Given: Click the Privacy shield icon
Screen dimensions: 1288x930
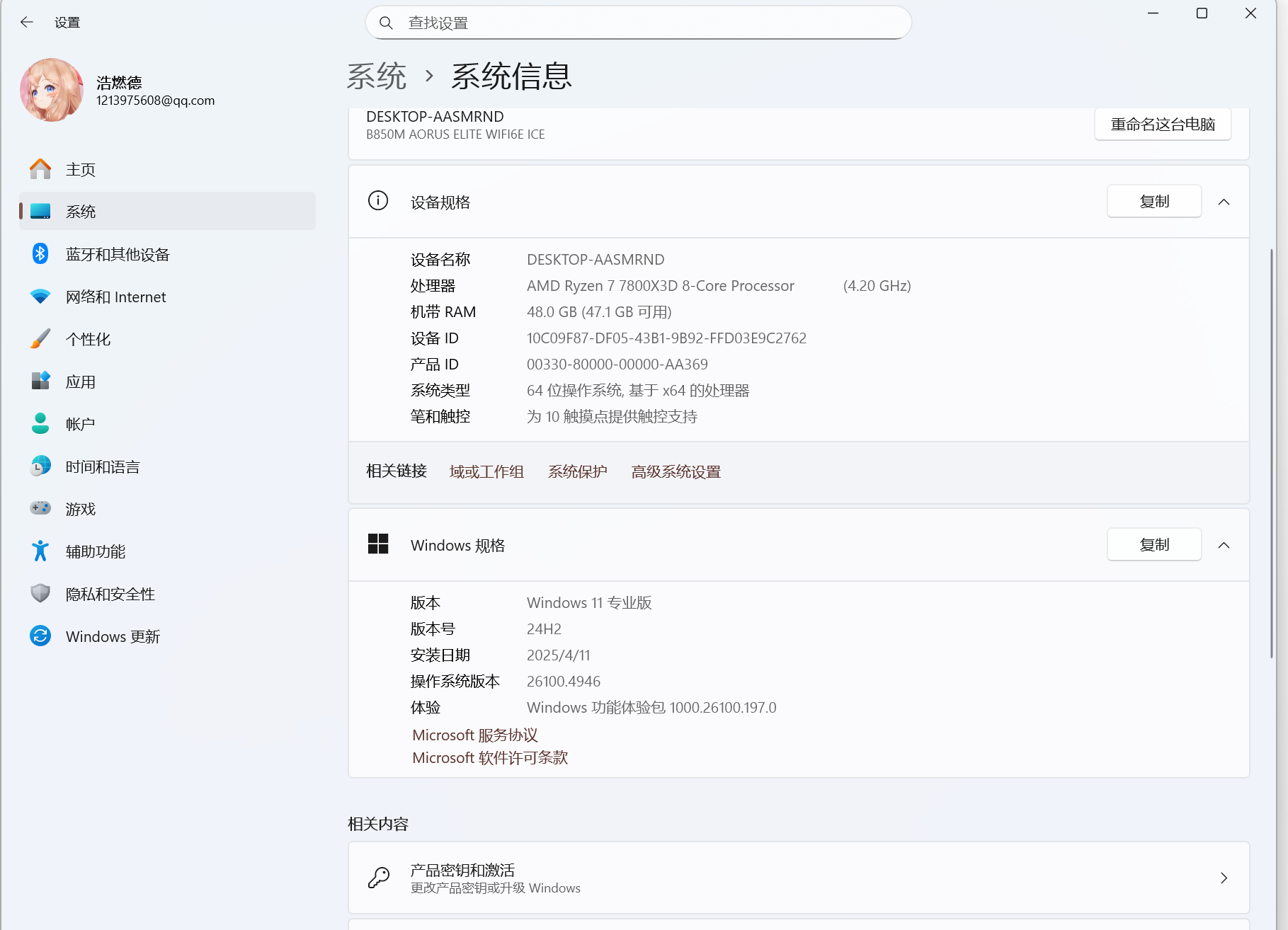Looking at the screenshot, I should point(40,593).
